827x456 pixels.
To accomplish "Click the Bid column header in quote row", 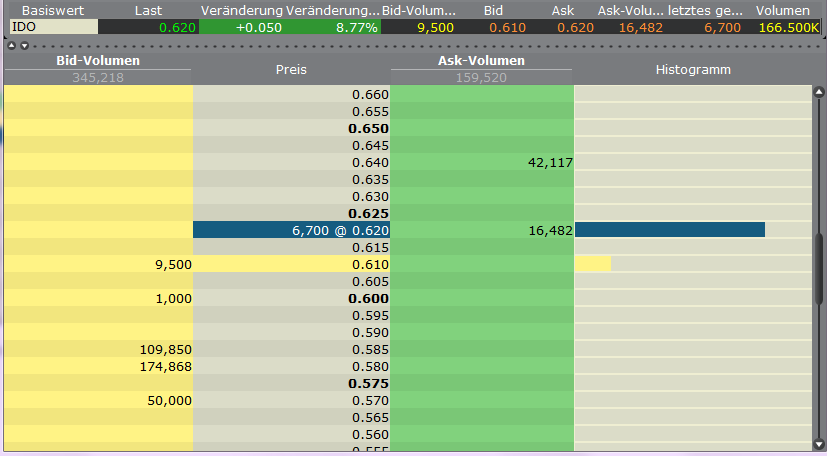I will (493, 11).
